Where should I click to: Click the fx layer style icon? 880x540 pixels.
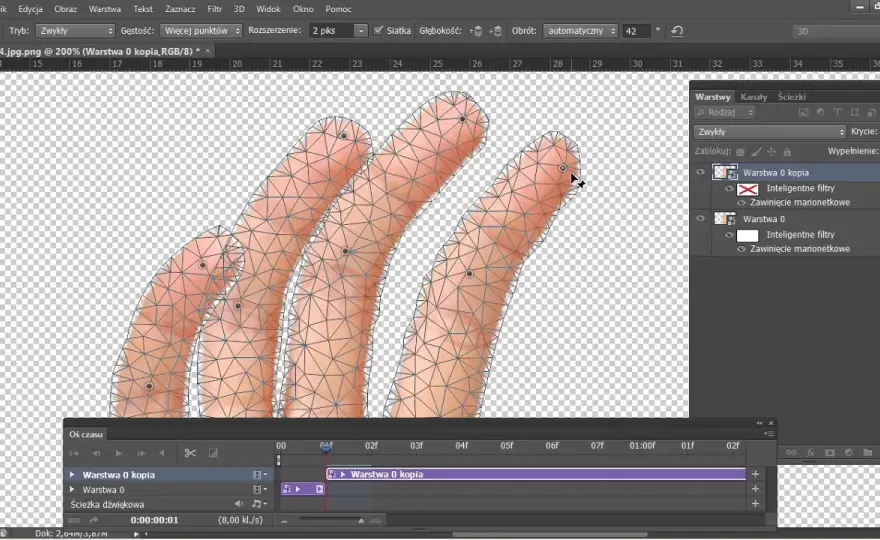(x=810, y=452)
